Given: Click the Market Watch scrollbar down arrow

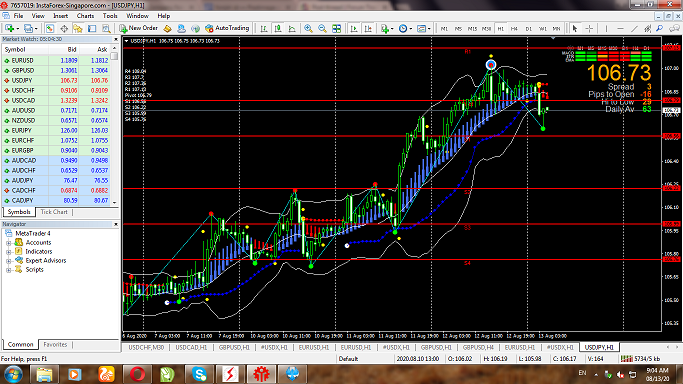Looking at the screenshot, I should tap(115, 202).
